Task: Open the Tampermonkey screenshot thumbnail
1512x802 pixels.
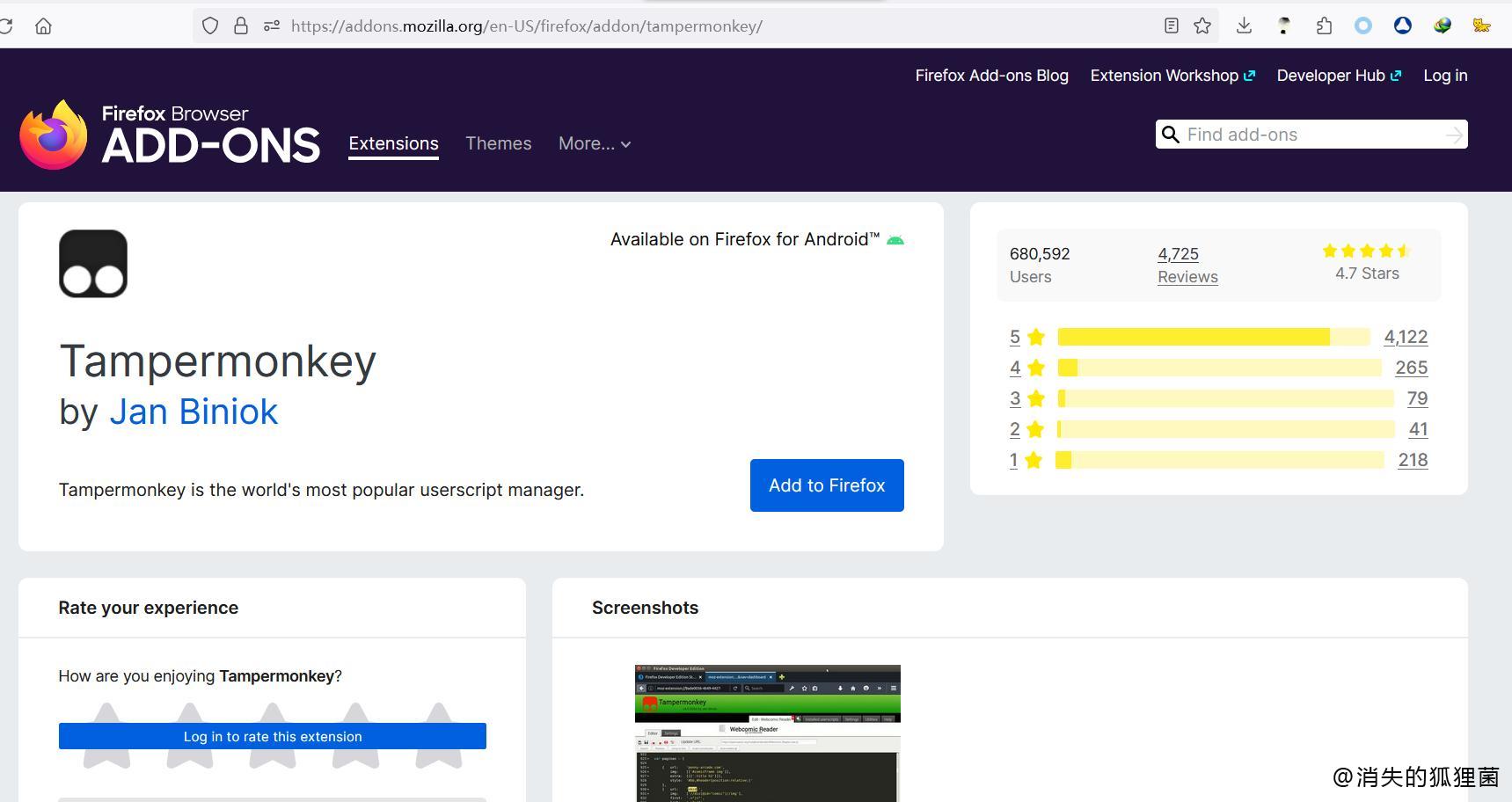Action: pos(768,733)
